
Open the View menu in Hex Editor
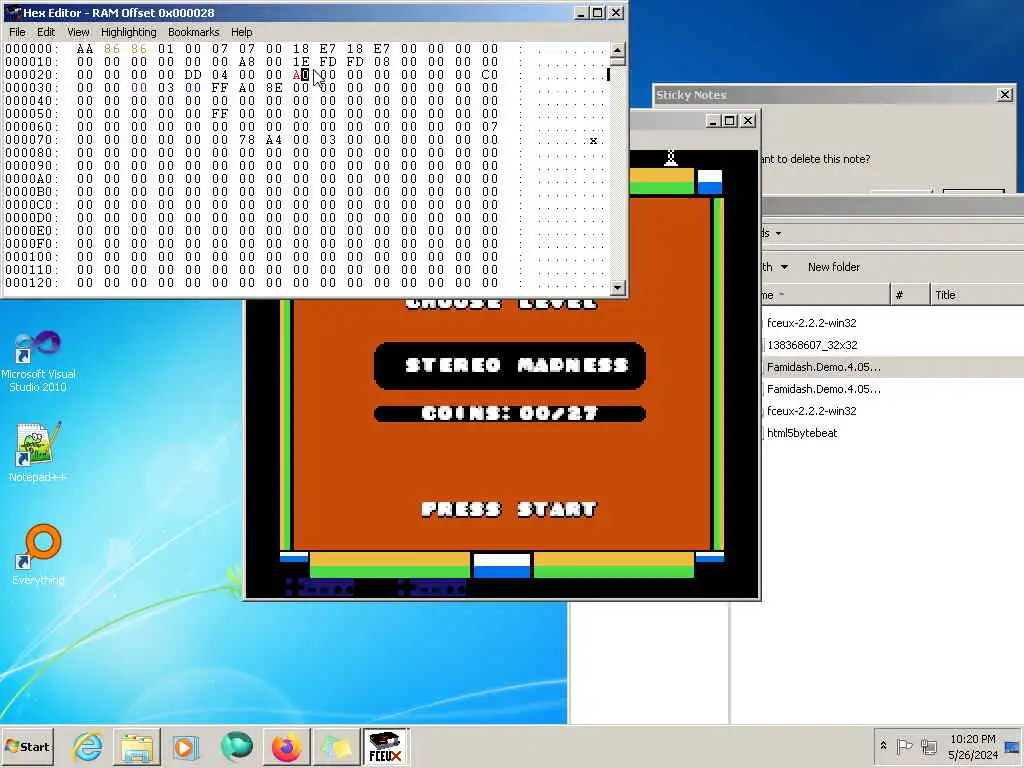tap(78, 32)
